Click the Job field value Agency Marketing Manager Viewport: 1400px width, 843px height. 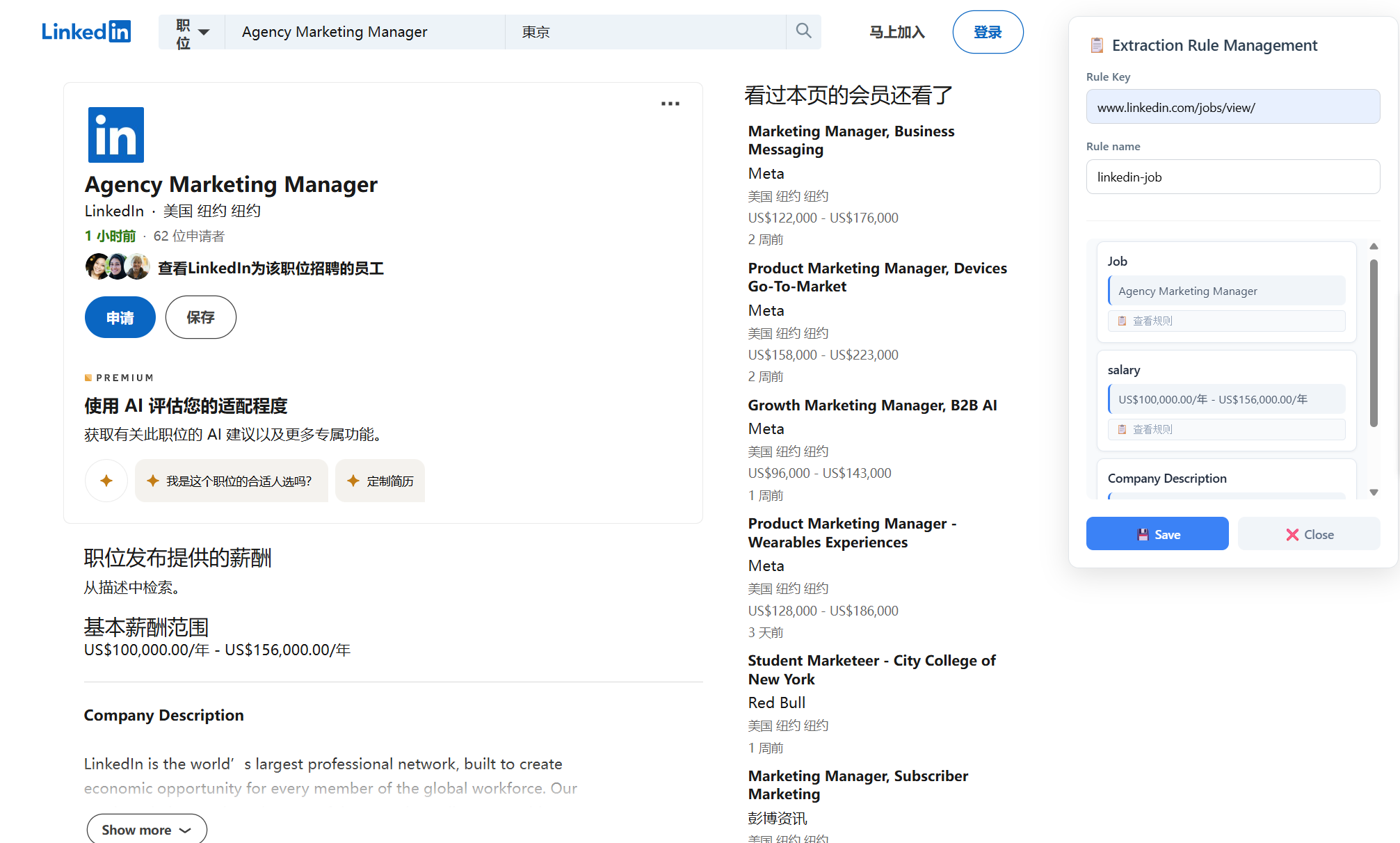[x=1227, y=291]
